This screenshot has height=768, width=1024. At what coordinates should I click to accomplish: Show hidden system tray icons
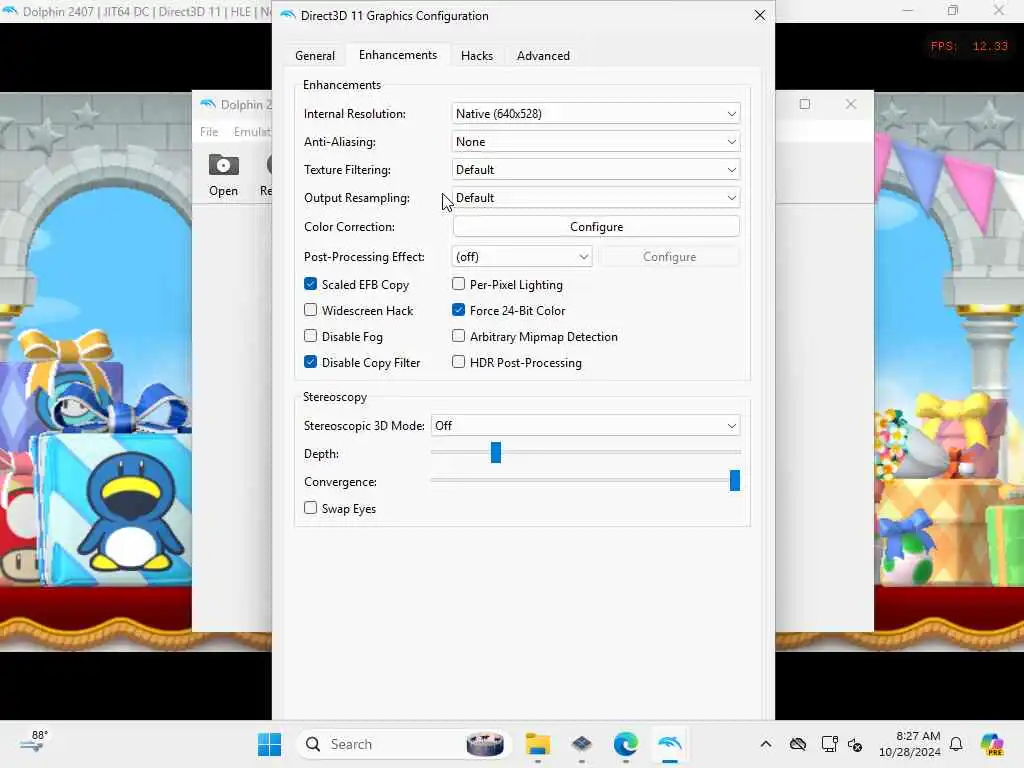(766, 744)
